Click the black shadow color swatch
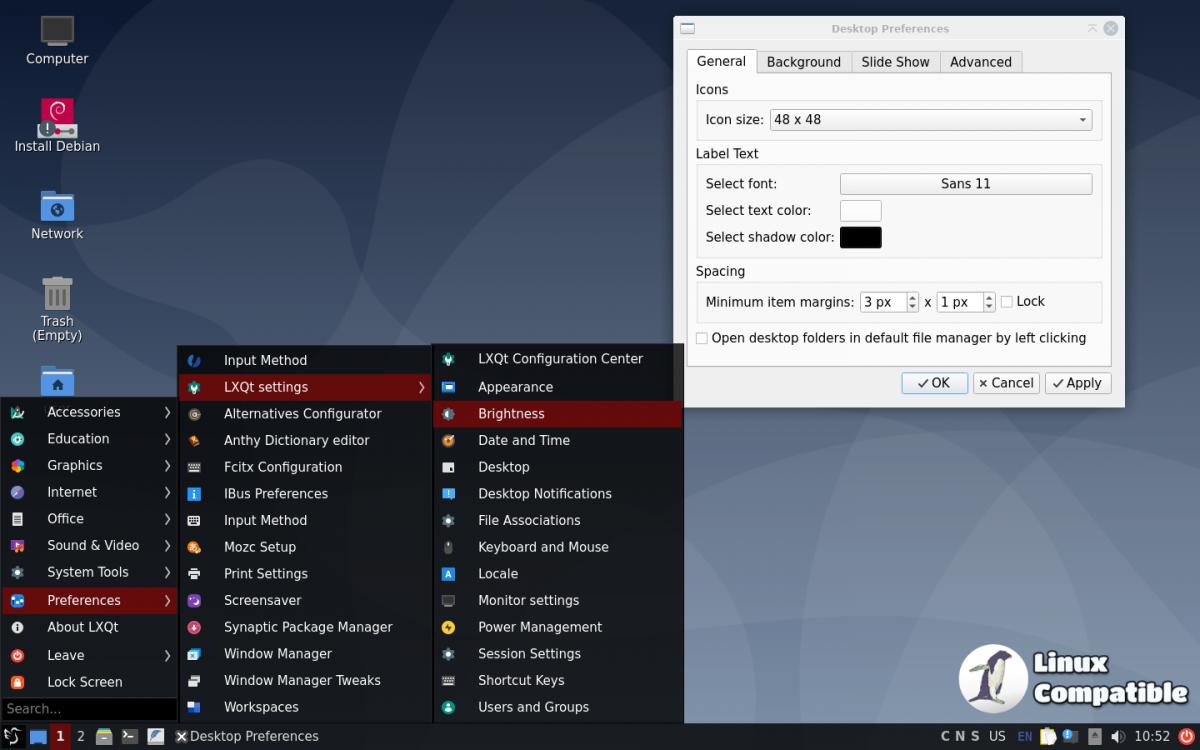 point(860,238)
